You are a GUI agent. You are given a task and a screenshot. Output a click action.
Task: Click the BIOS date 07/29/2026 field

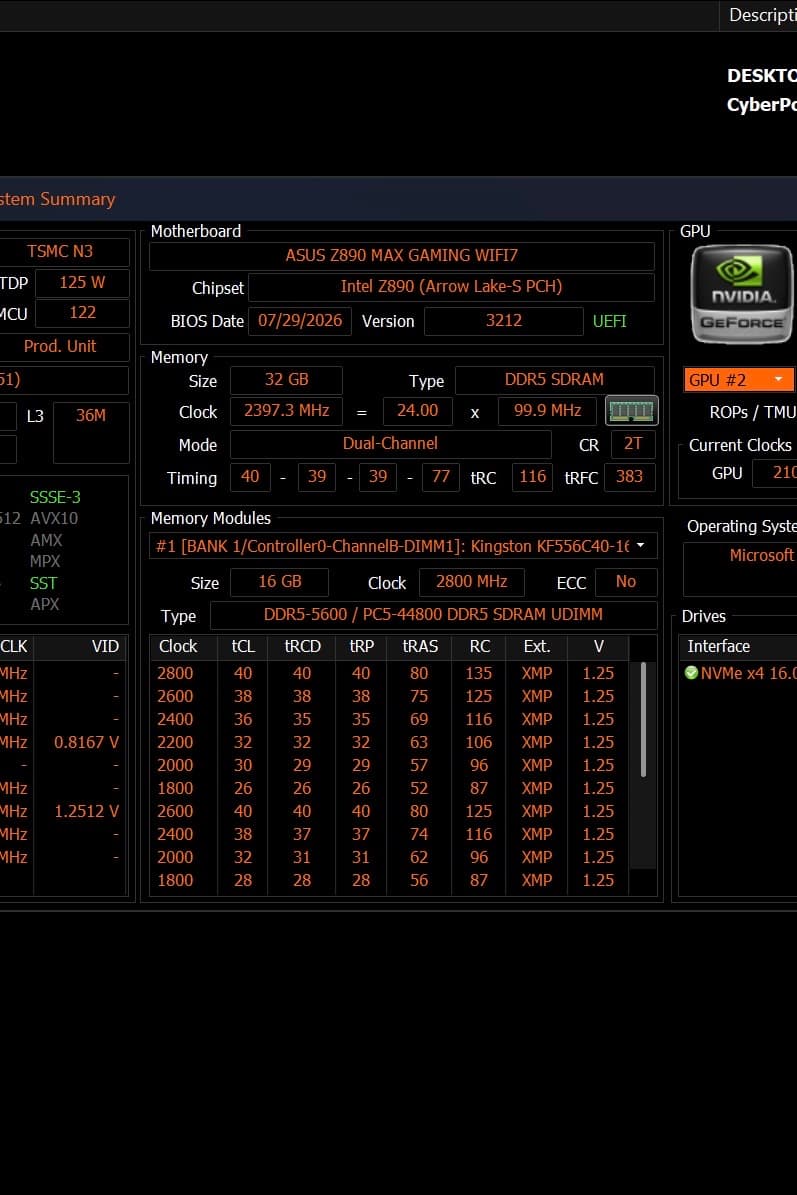pyautogui.click(x=300, y=320)
